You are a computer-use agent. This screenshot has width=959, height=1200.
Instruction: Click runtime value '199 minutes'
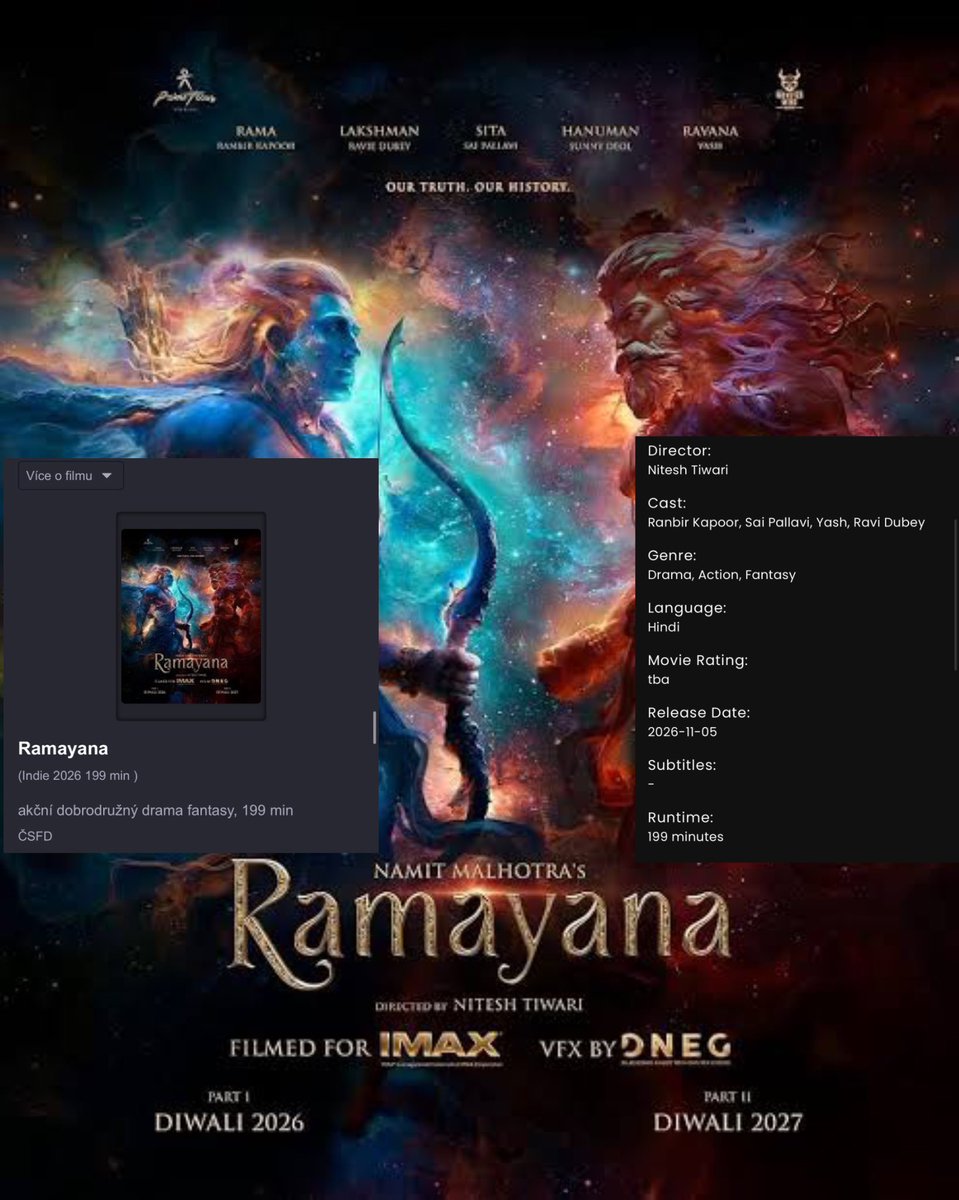pyautogui.click(x=685, y=837)
